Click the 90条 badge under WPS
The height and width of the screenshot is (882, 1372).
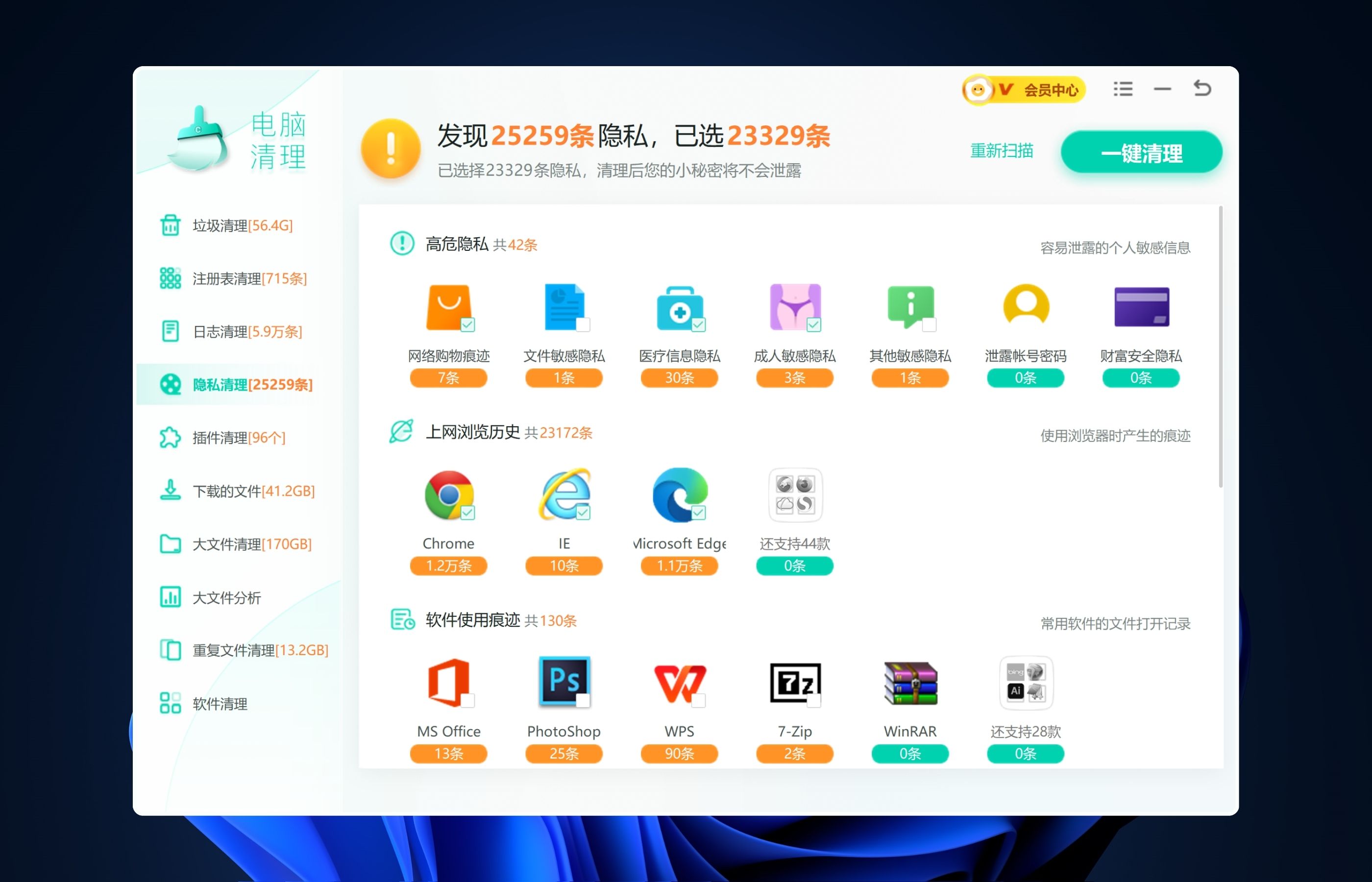click(680, 754)
